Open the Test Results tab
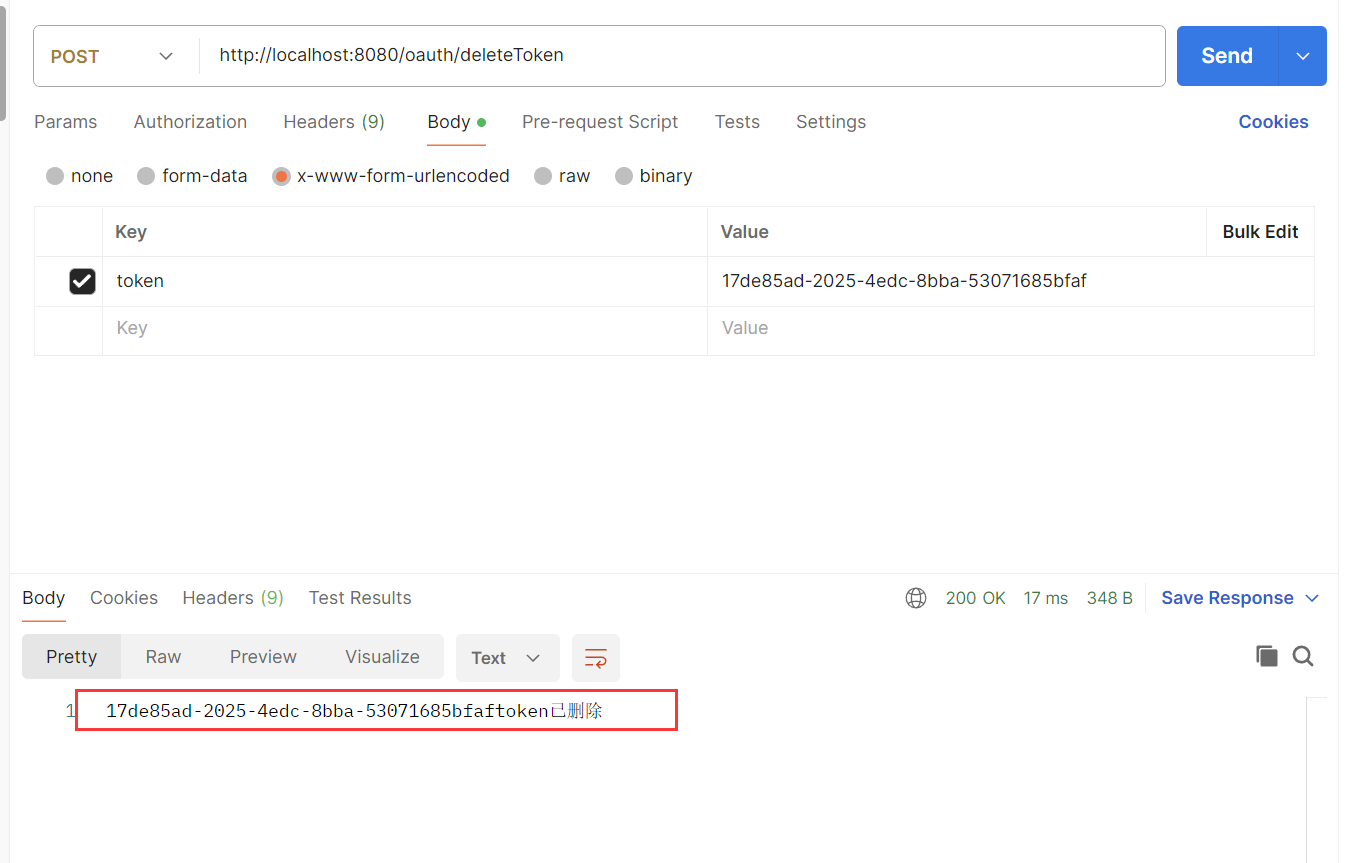The height and width of the screenshot is (863, 1350). [360, 598]
